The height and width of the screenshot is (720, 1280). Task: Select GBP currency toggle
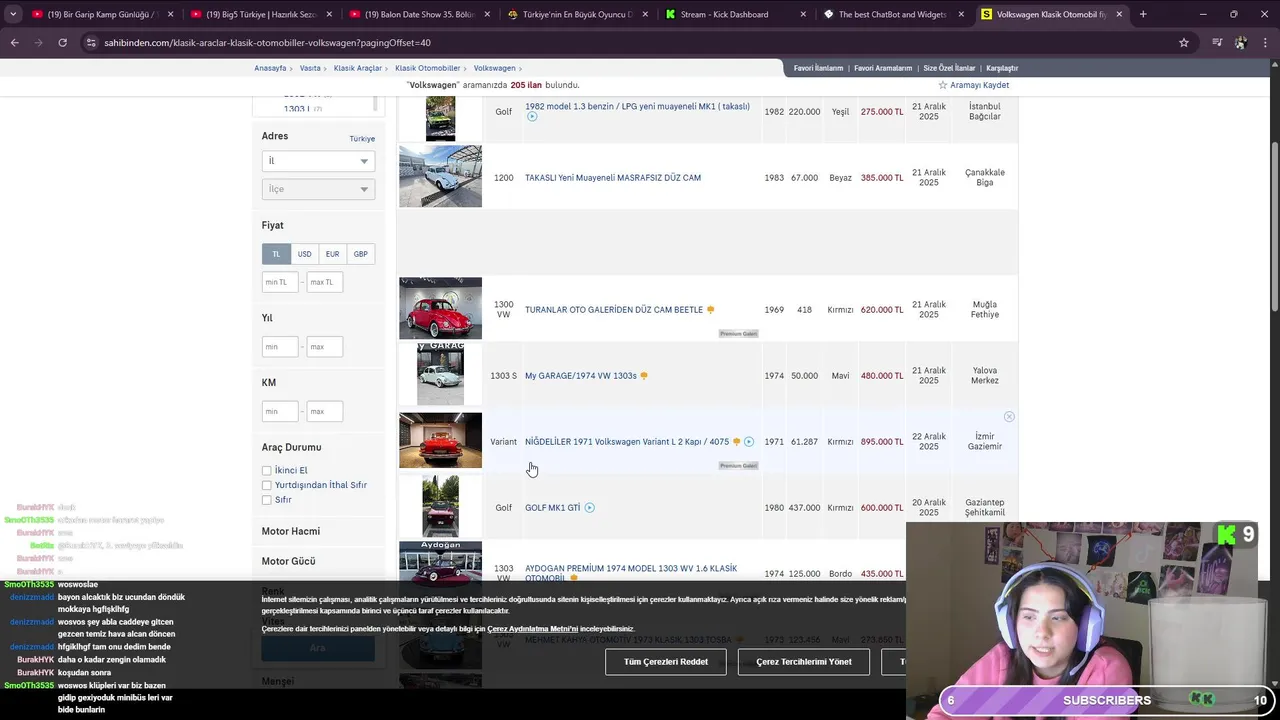coord(360,254)
